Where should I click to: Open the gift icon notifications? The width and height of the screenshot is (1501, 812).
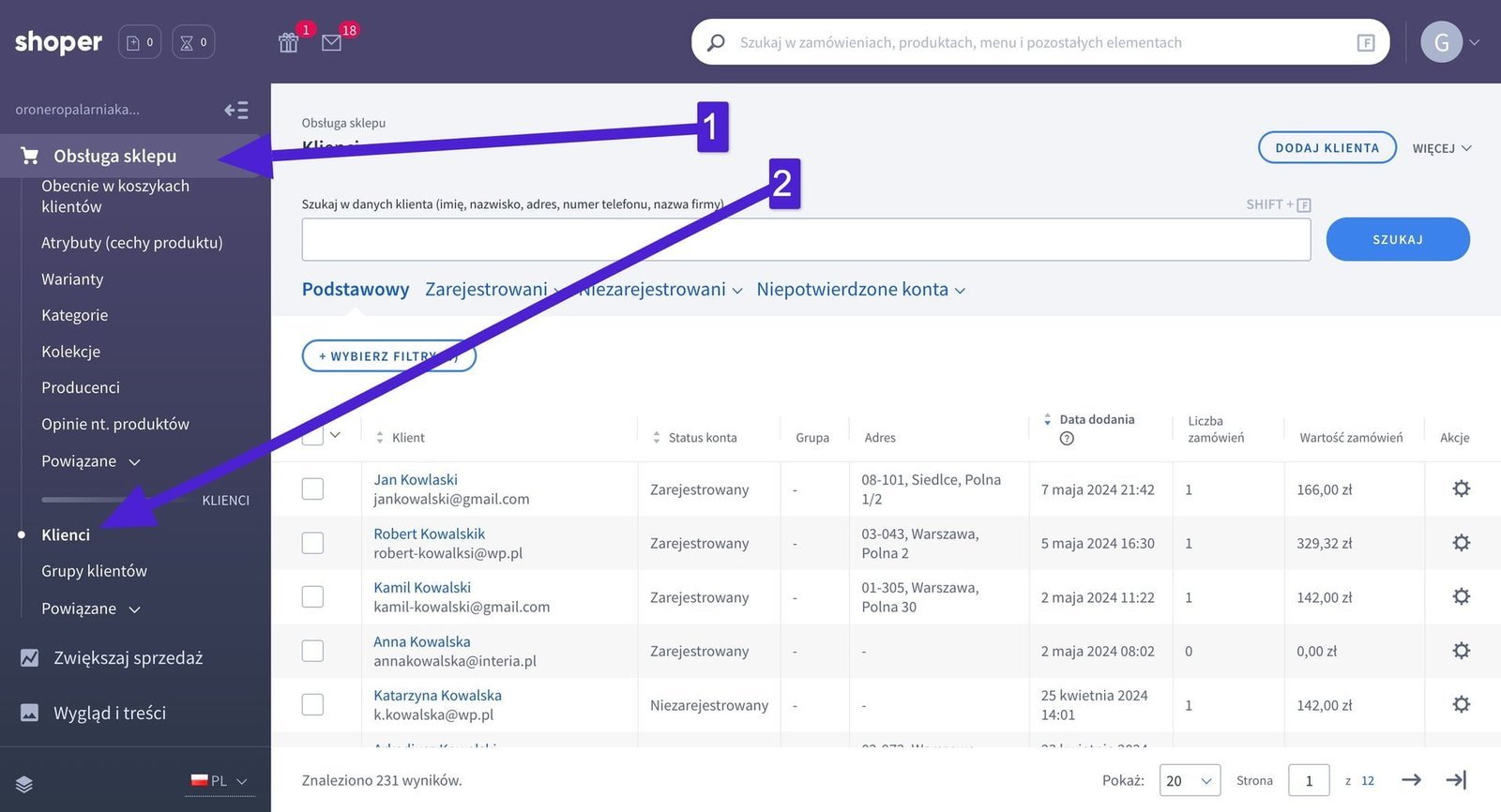click(289, 43)
